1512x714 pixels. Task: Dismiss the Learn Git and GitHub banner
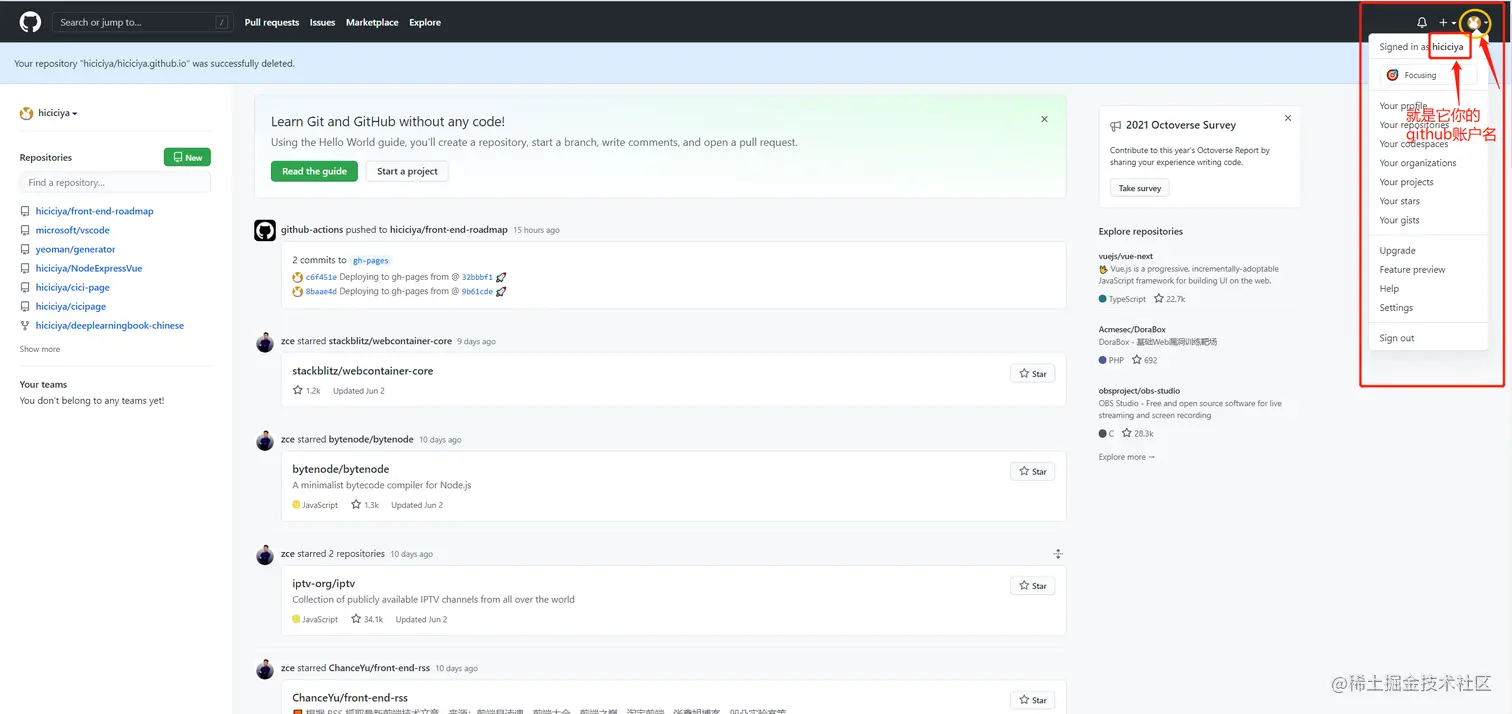click(x=1044, y=119)
